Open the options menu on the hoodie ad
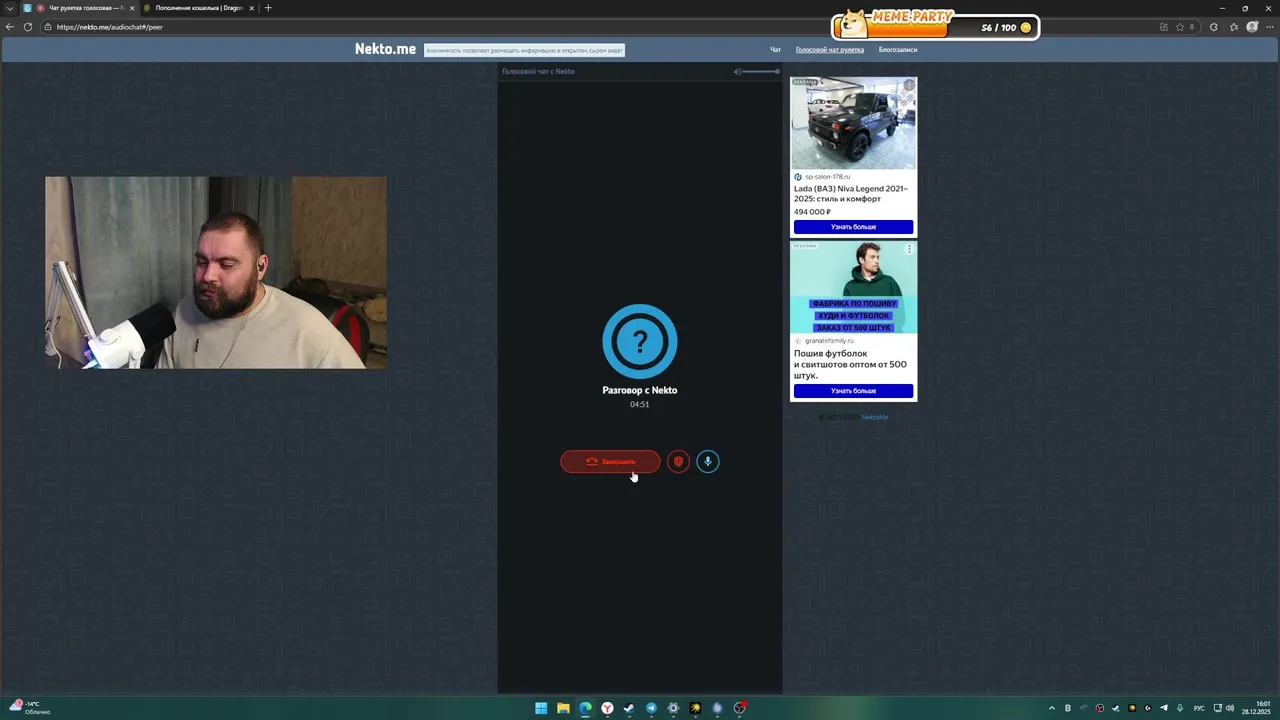Viewport: 1280px width, 720px height. pyautogui.click(x=909, y=249)
